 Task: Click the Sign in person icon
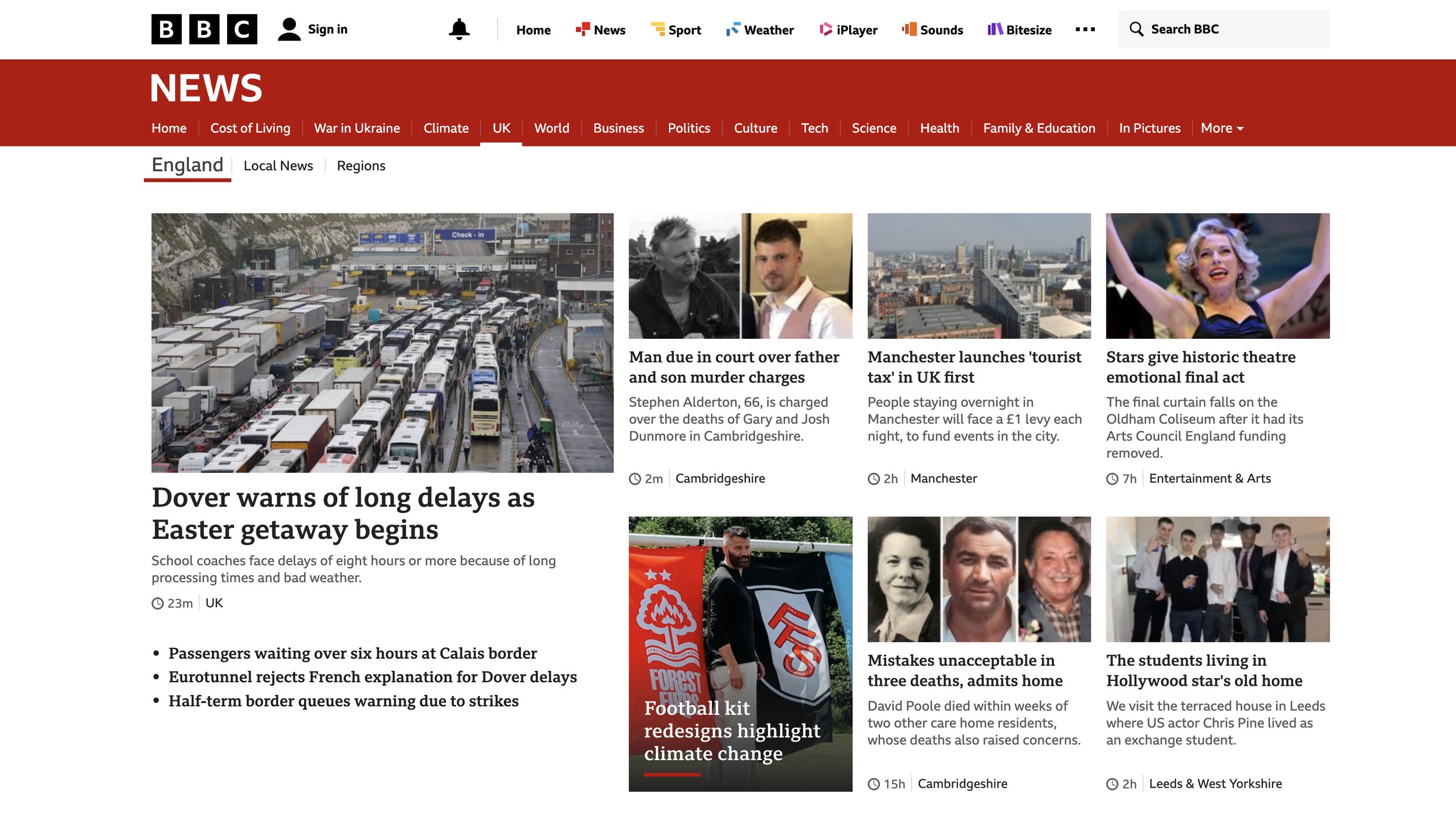[x=289, y=29]
